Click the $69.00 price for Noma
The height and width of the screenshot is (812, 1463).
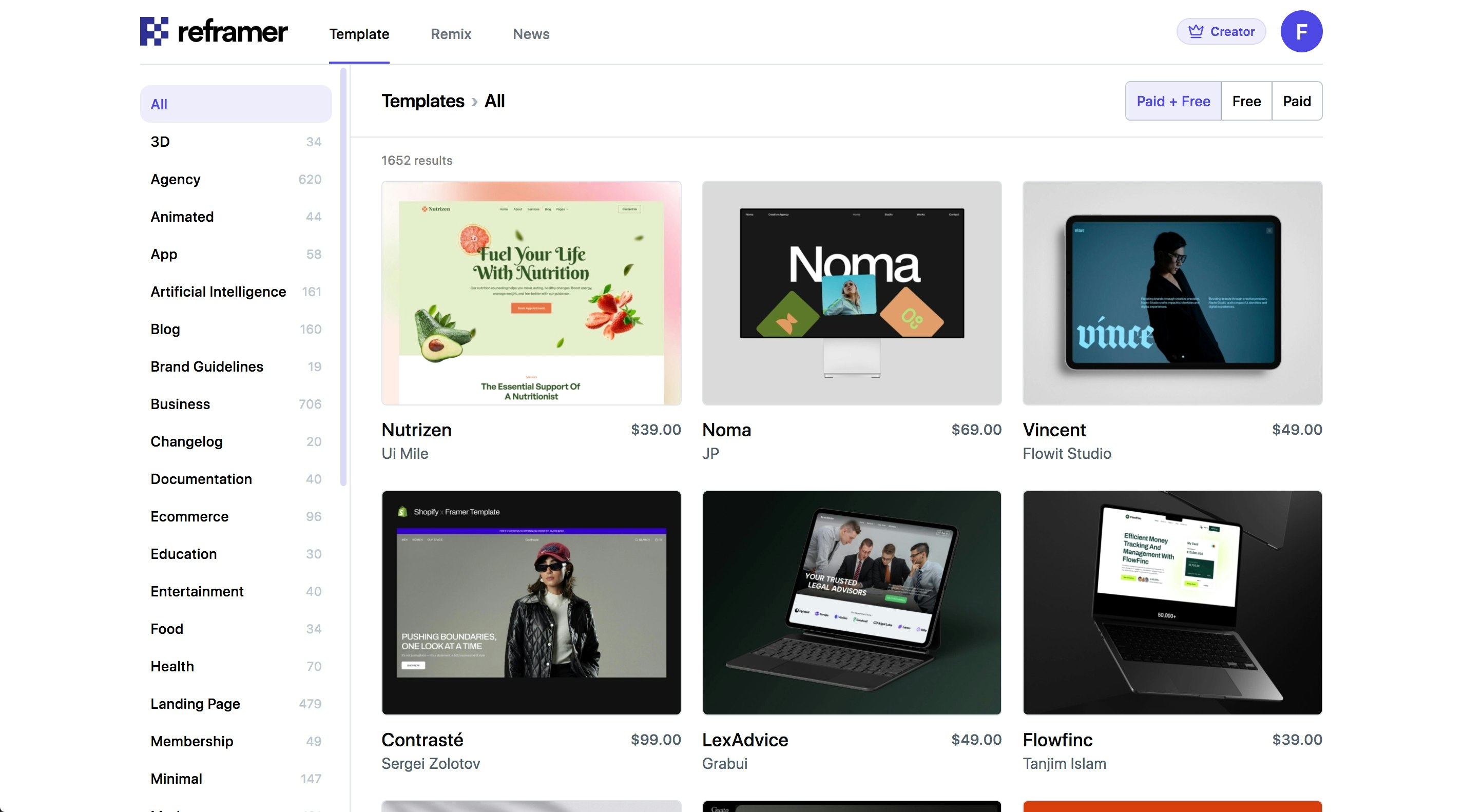click(x=976, y=430)
